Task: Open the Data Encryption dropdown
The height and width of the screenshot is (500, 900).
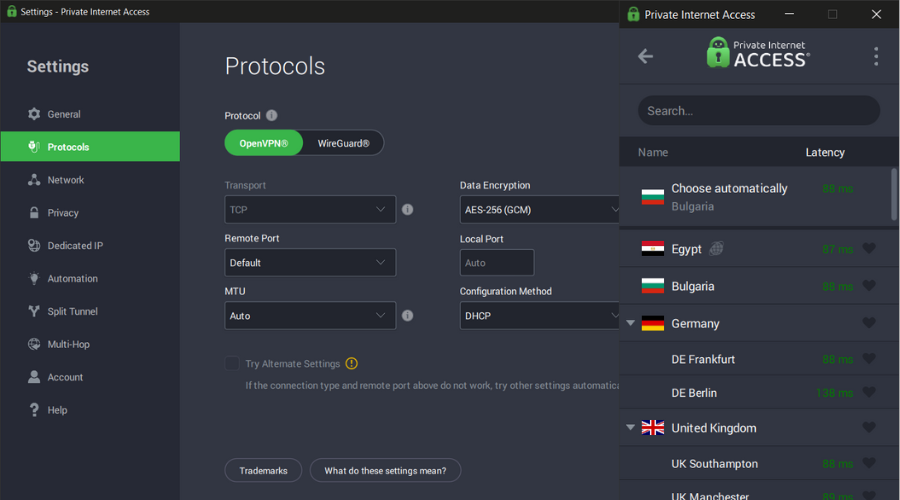Action: (x=540, y=210)
